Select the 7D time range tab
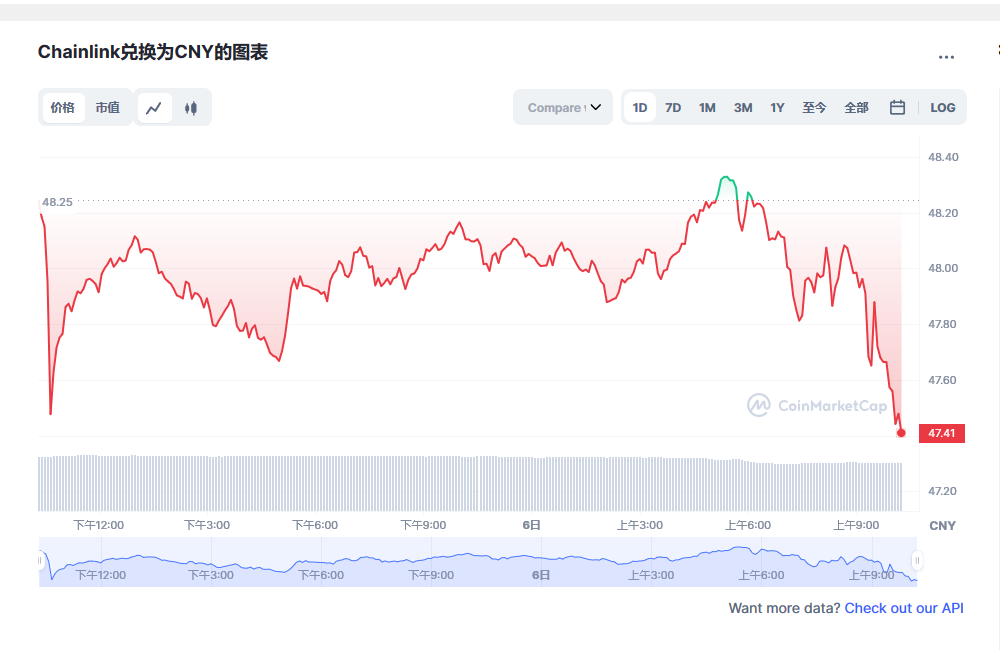Viewport: 1000px width, 650px height. click(x=673, y=107)
